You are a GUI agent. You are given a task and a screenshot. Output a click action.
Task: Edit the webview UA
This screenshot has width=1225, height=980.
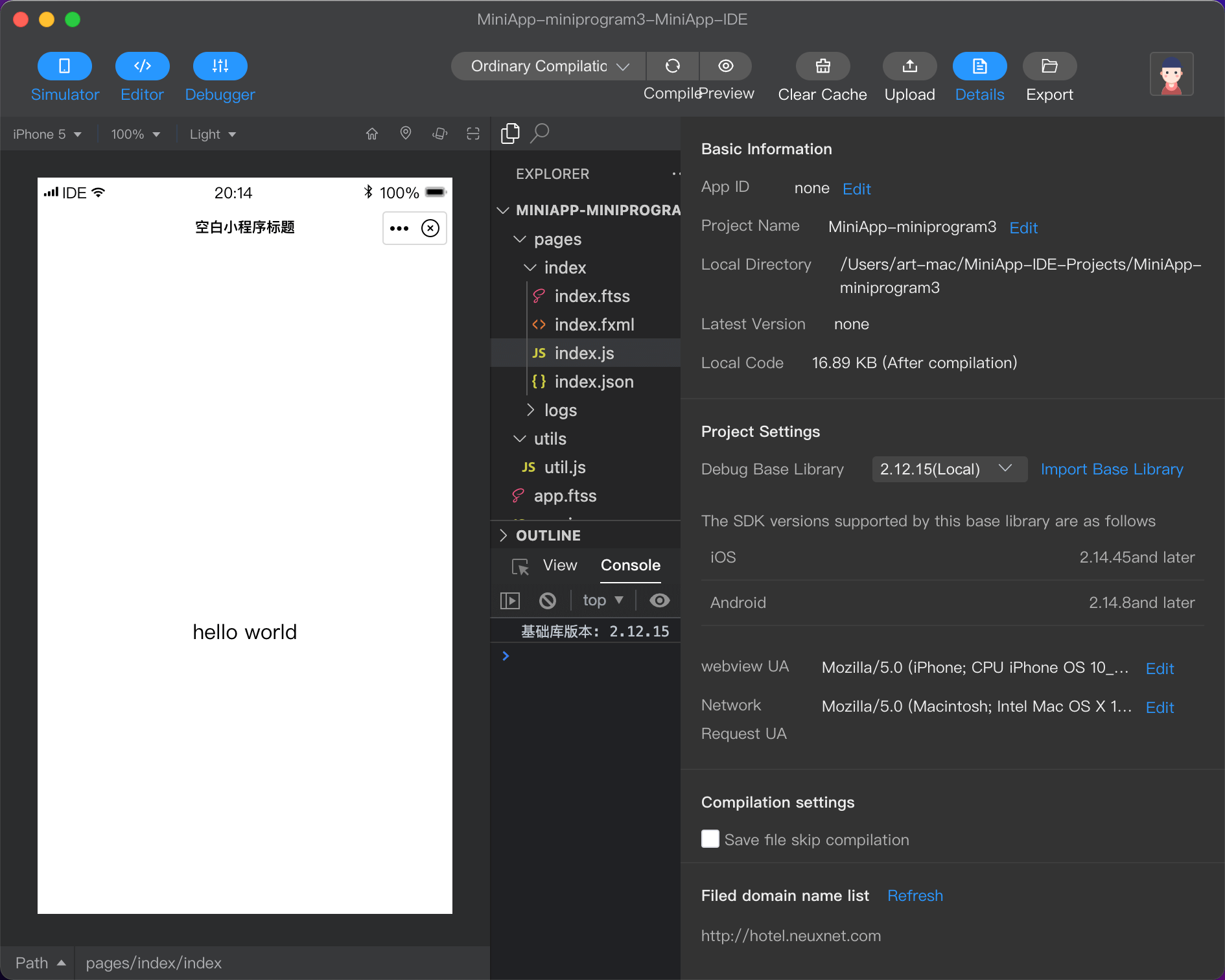pos(1160,669)
